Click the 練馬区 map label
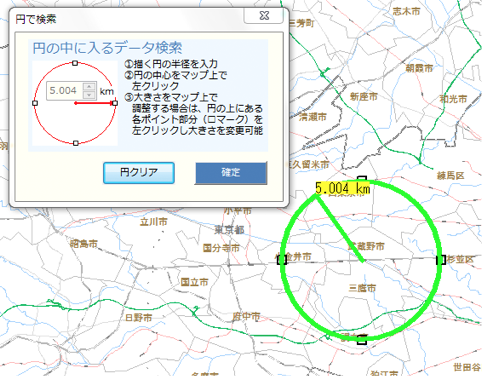The height and width of the screenshot is (376, 482). point(451,175)
